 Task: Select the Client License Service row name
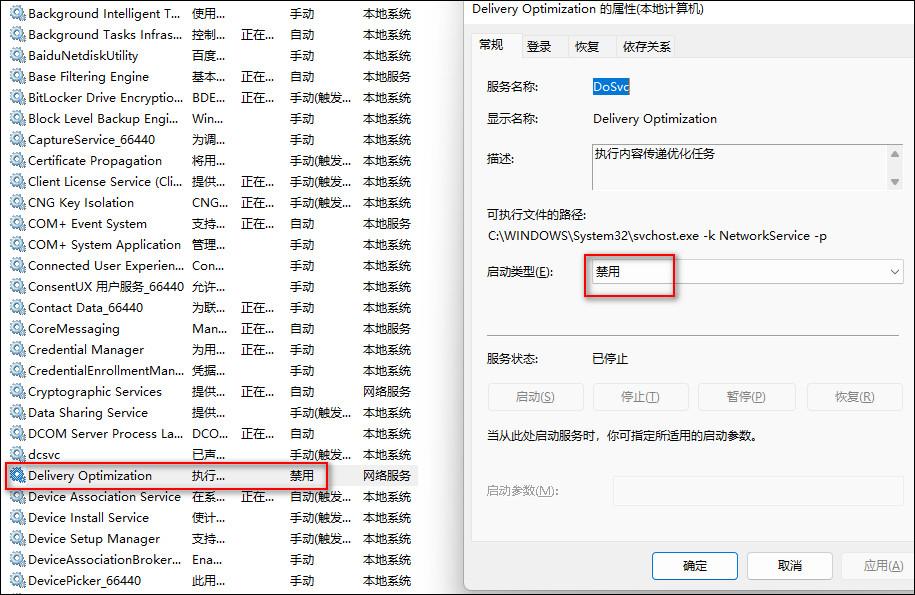coord(105,181)
